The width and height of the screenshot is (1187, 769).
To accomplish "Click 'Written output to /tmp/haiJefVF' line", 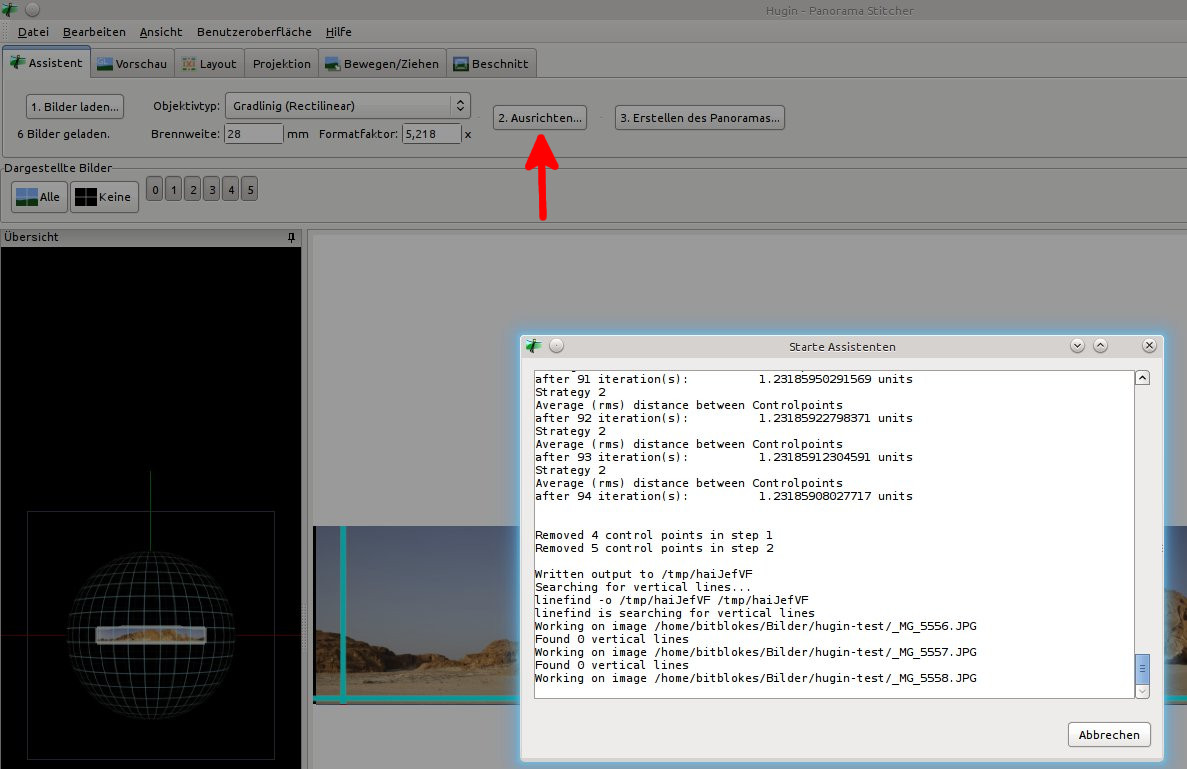I will pyautogui.click(x=643, y=574).
